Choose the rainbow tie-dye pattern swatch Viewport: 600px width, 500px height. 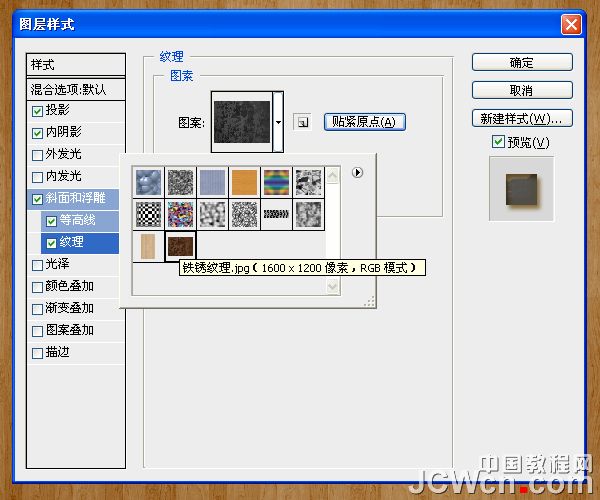point(277,182)
